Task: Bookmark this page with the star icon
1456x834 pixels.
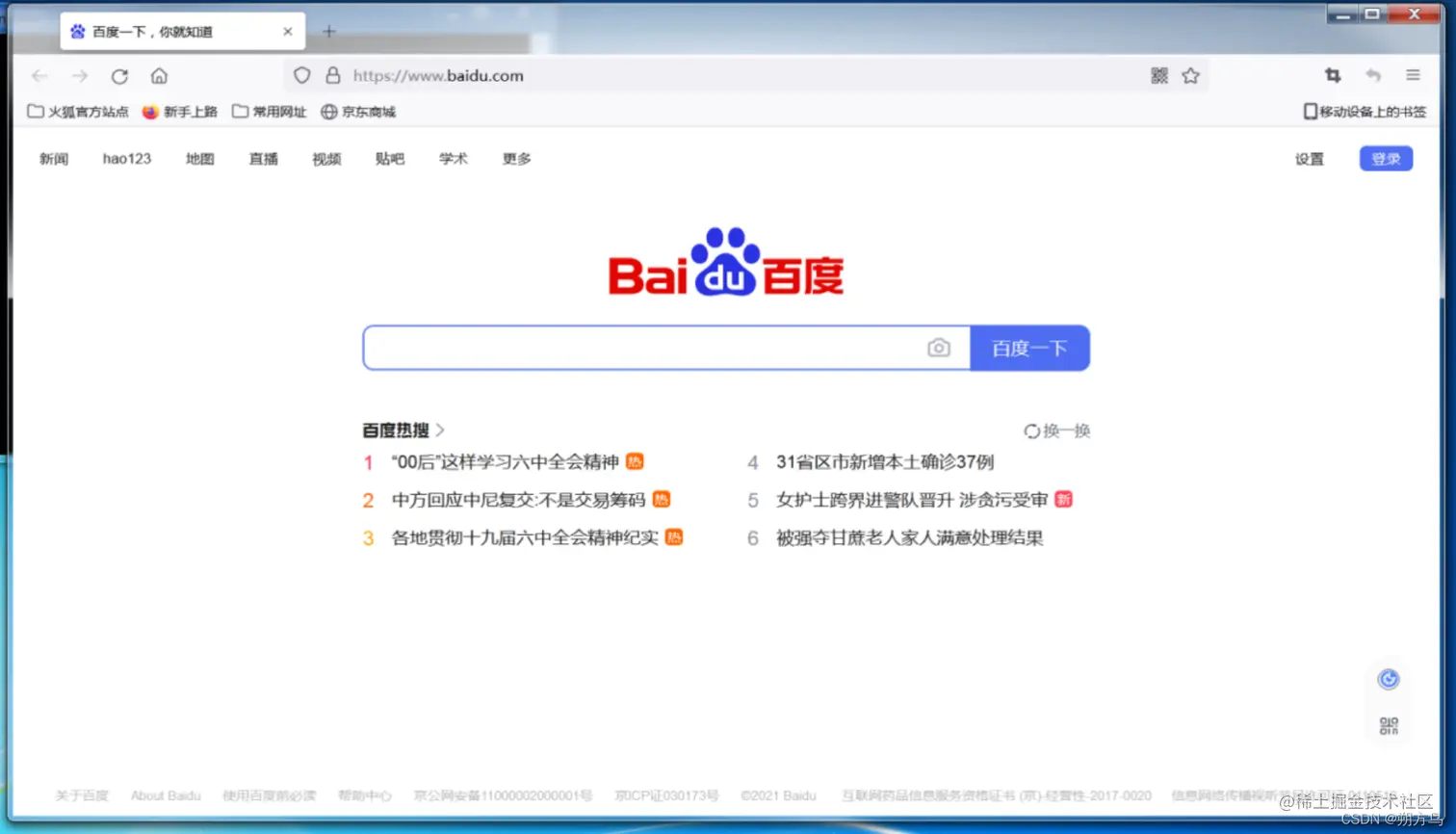Action: (1191, 76)
